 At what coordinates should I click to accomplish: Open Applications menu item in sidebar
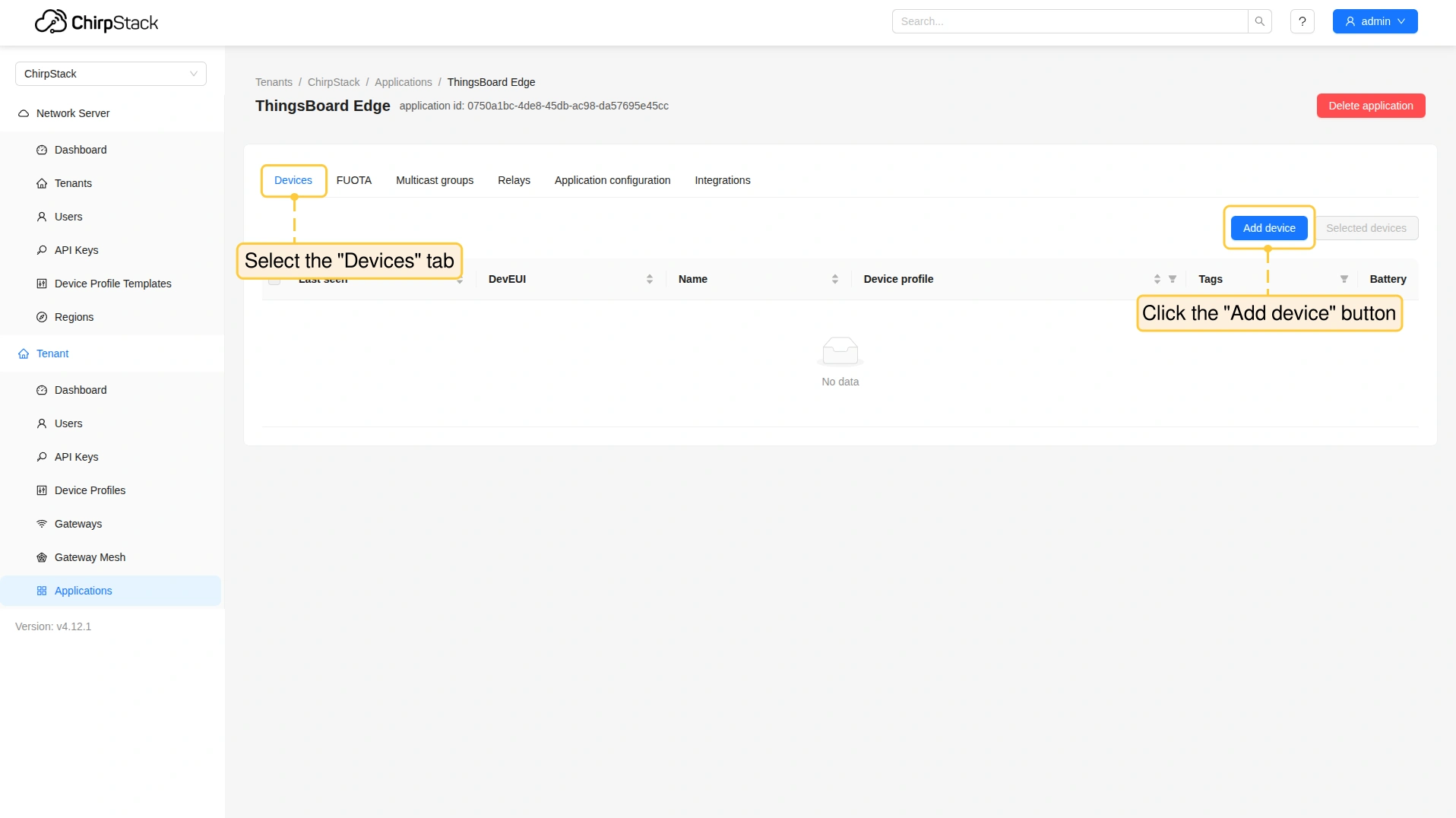click(111, 591)
